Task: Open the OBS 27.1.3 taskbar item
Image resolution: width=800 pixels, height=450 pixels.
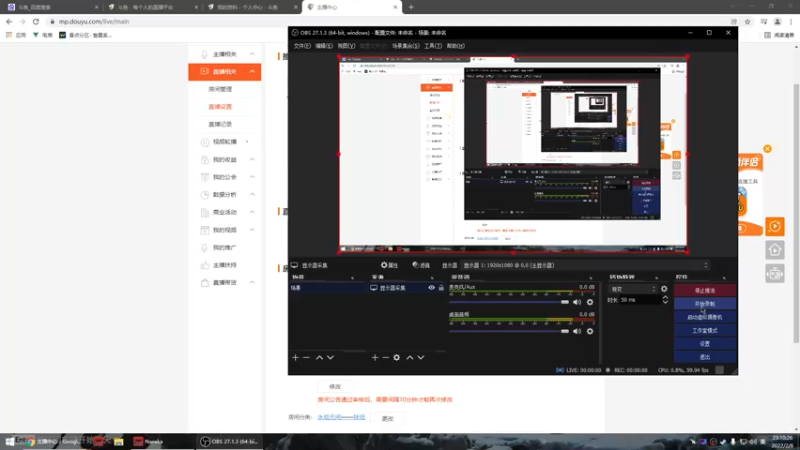Action: pos(229,441)
